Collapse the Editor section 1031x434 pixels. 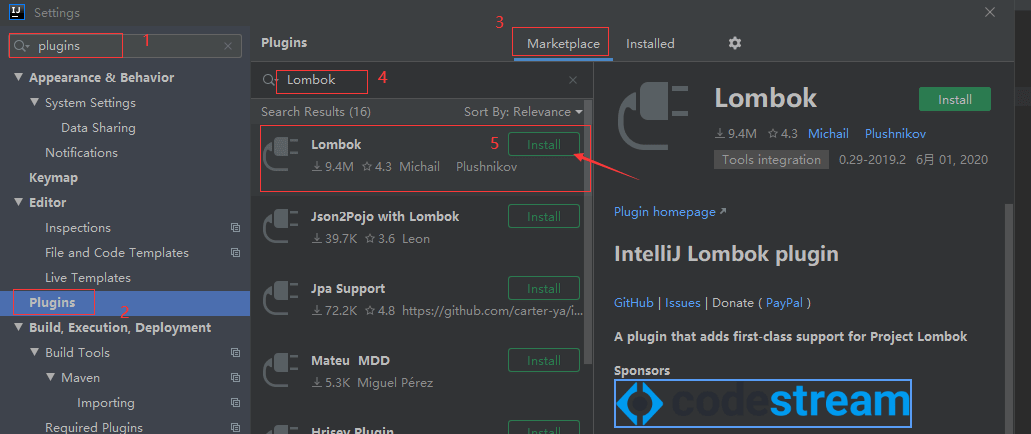point(18,203)
